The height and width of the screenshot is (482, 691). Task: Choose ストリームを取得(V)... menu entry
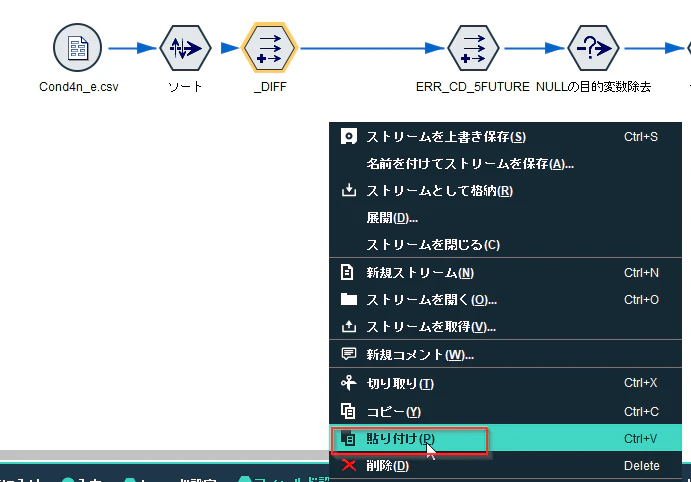pos(505,327)
